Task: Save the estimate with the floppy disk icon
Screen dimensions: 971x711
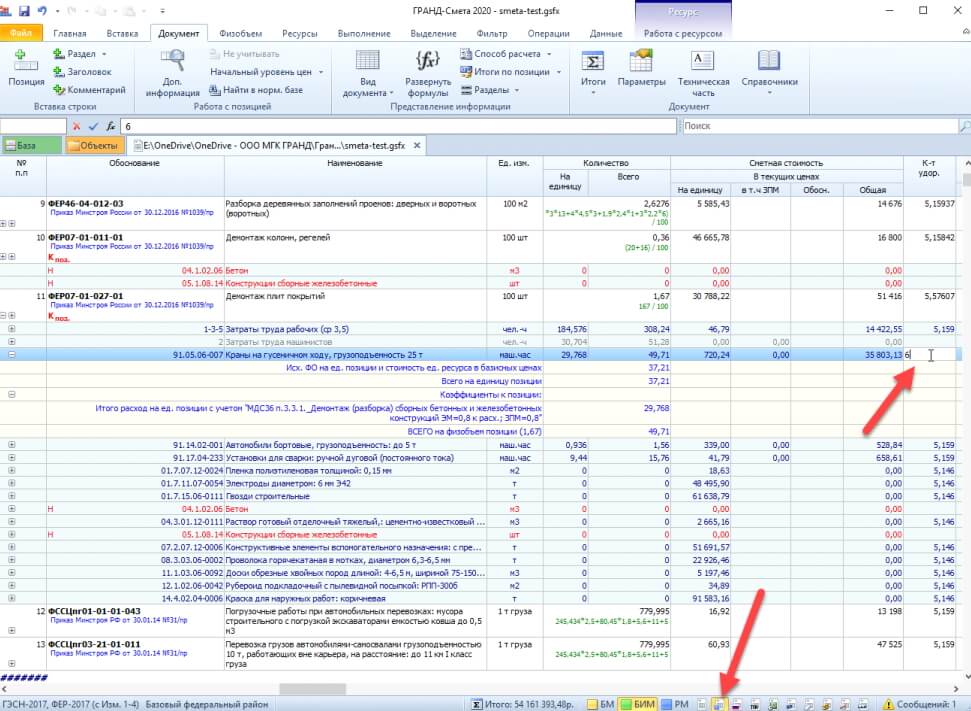Action: [x=24, y=11]
